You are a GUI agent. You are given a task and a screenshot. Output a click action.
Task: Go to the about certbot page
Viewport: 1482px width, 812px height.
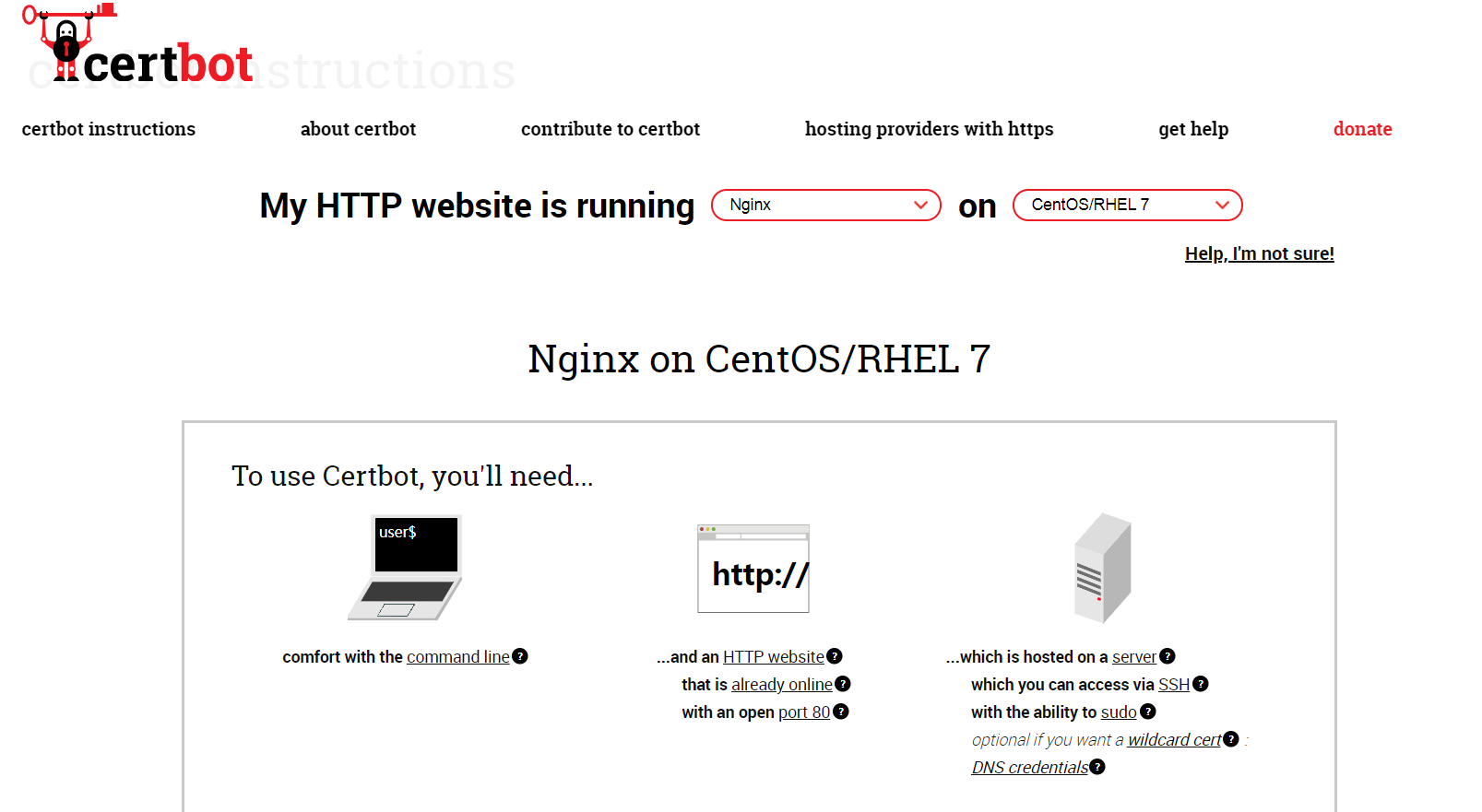click(358, 129)
